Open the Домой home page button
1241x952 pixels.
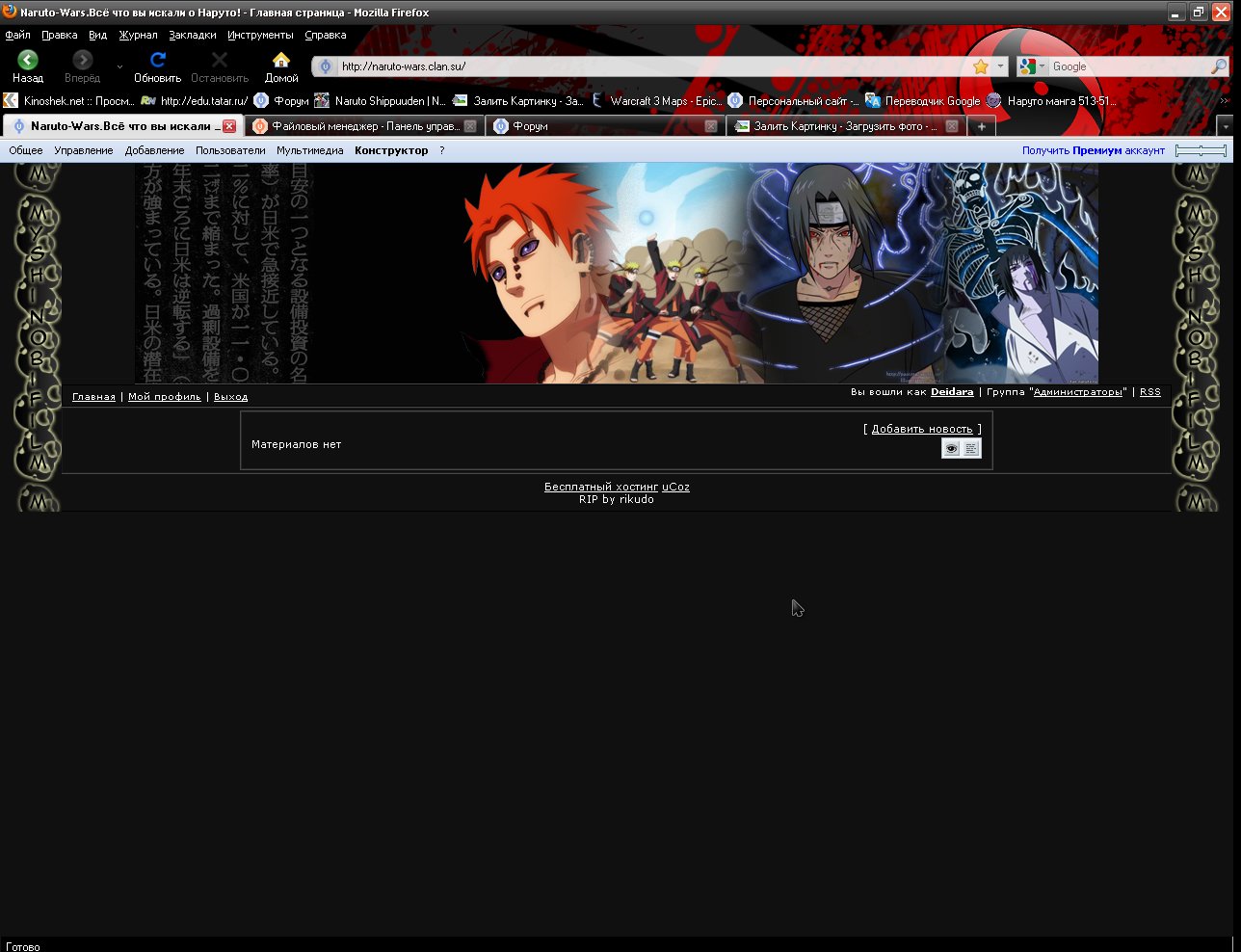281,66
